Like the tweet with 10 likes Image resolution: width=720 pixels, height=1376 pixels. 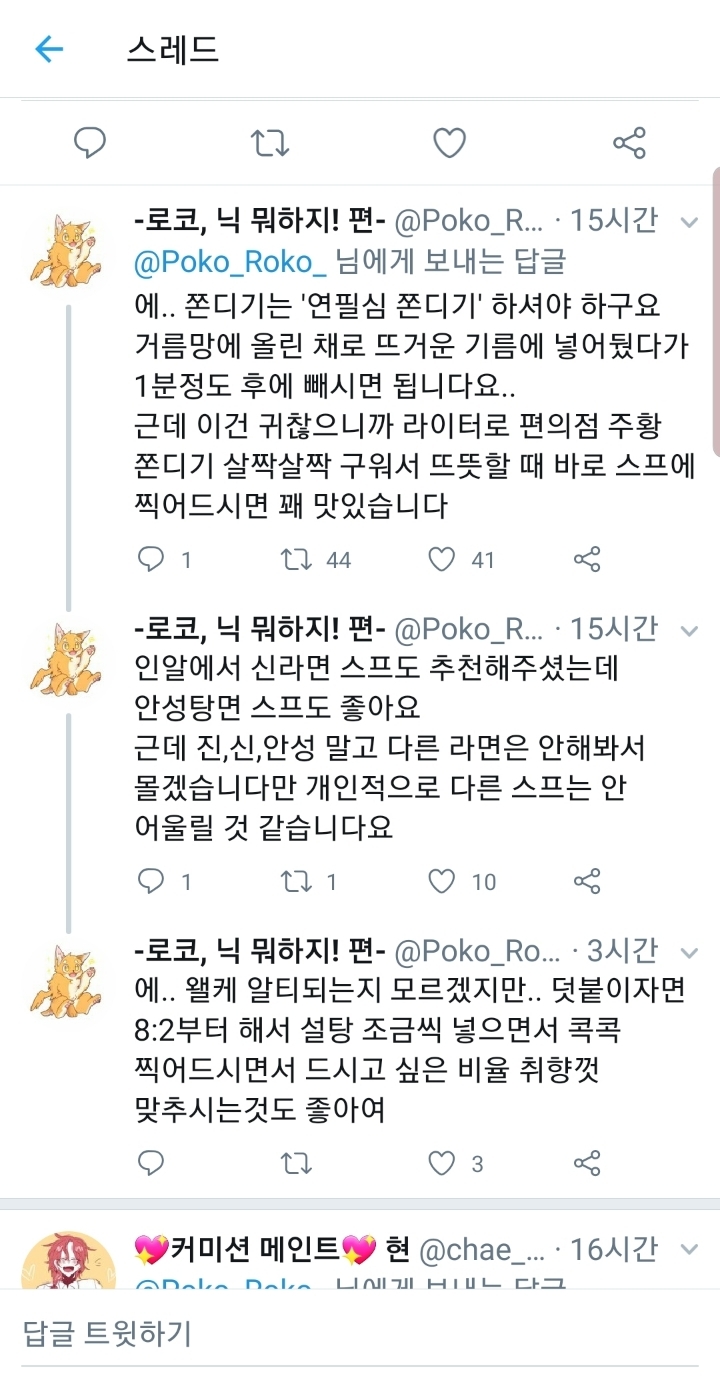(440, 881)
